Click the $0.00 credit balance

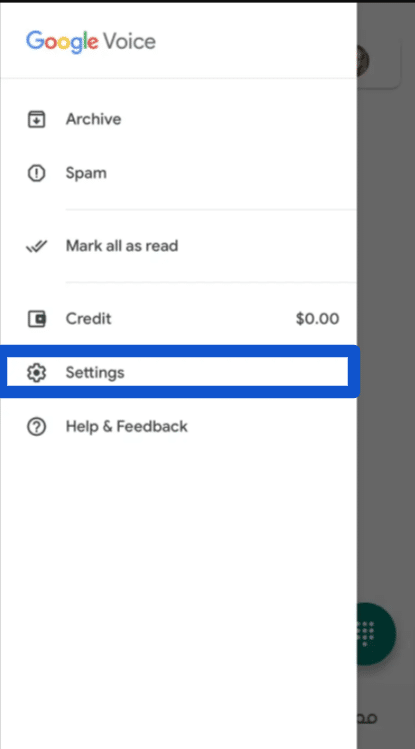coord(318,319)
